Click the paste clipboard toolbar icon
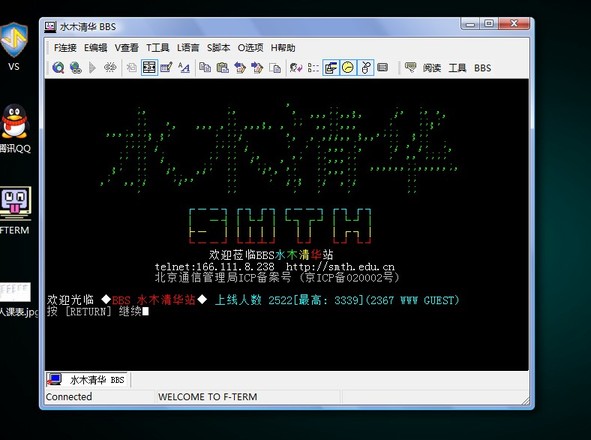The height and width of the screenshot is (440, 591). tap(222, 68)
